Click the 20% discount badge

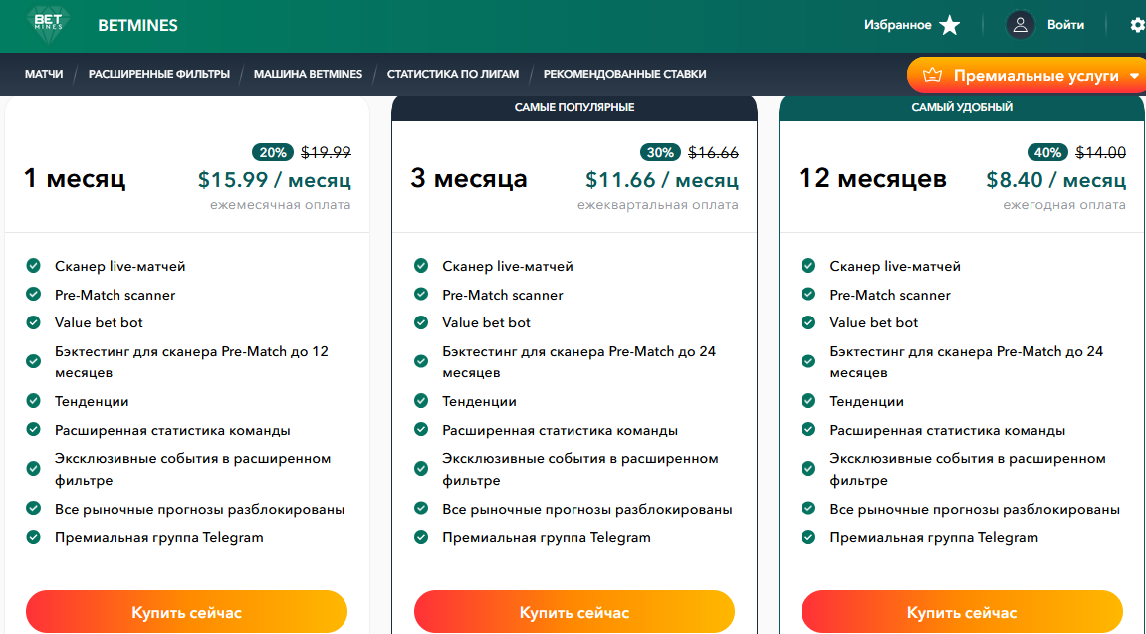click(273, 152)
